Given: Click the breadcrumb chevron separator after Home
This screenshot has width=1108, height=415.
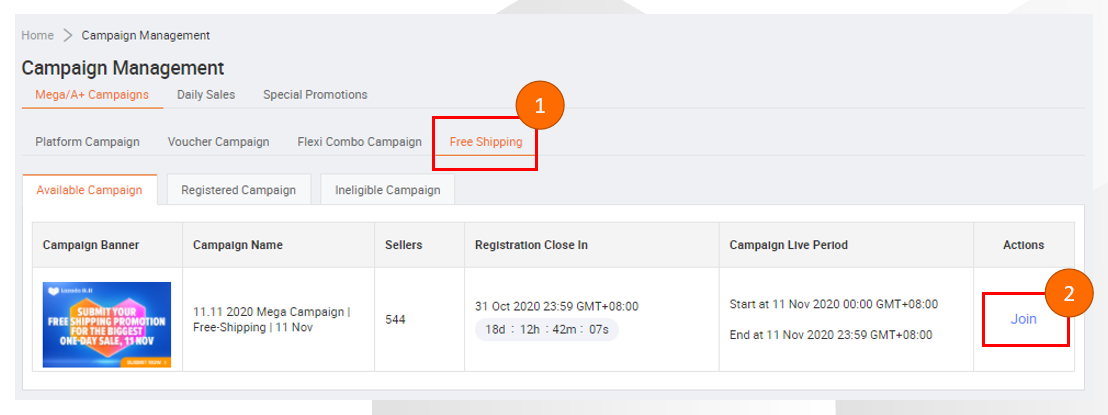Looking at the screenshot, I should click(67, 35).
